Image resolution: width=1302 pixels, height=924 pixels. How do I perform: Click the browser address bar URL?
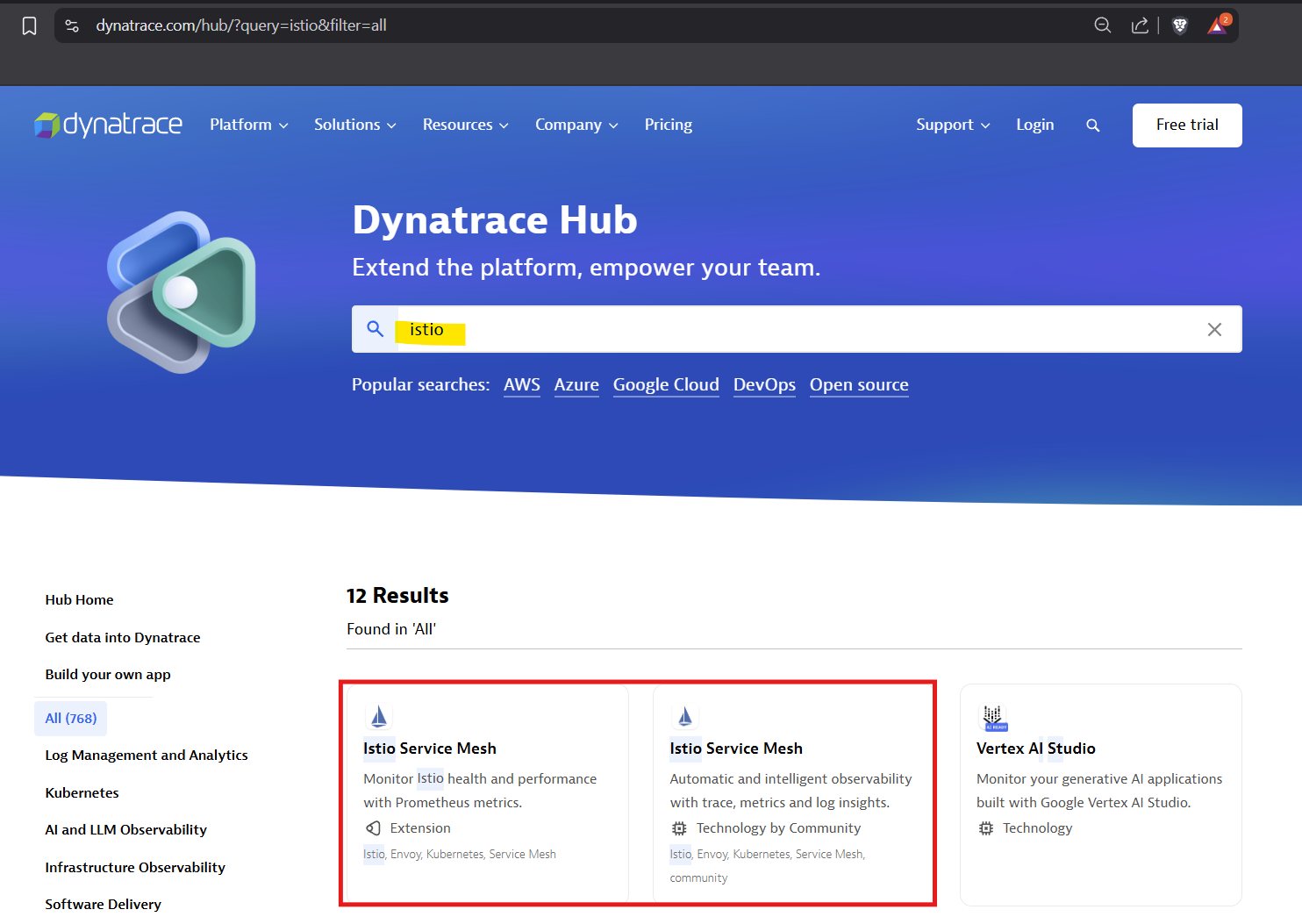coord(241,25)
